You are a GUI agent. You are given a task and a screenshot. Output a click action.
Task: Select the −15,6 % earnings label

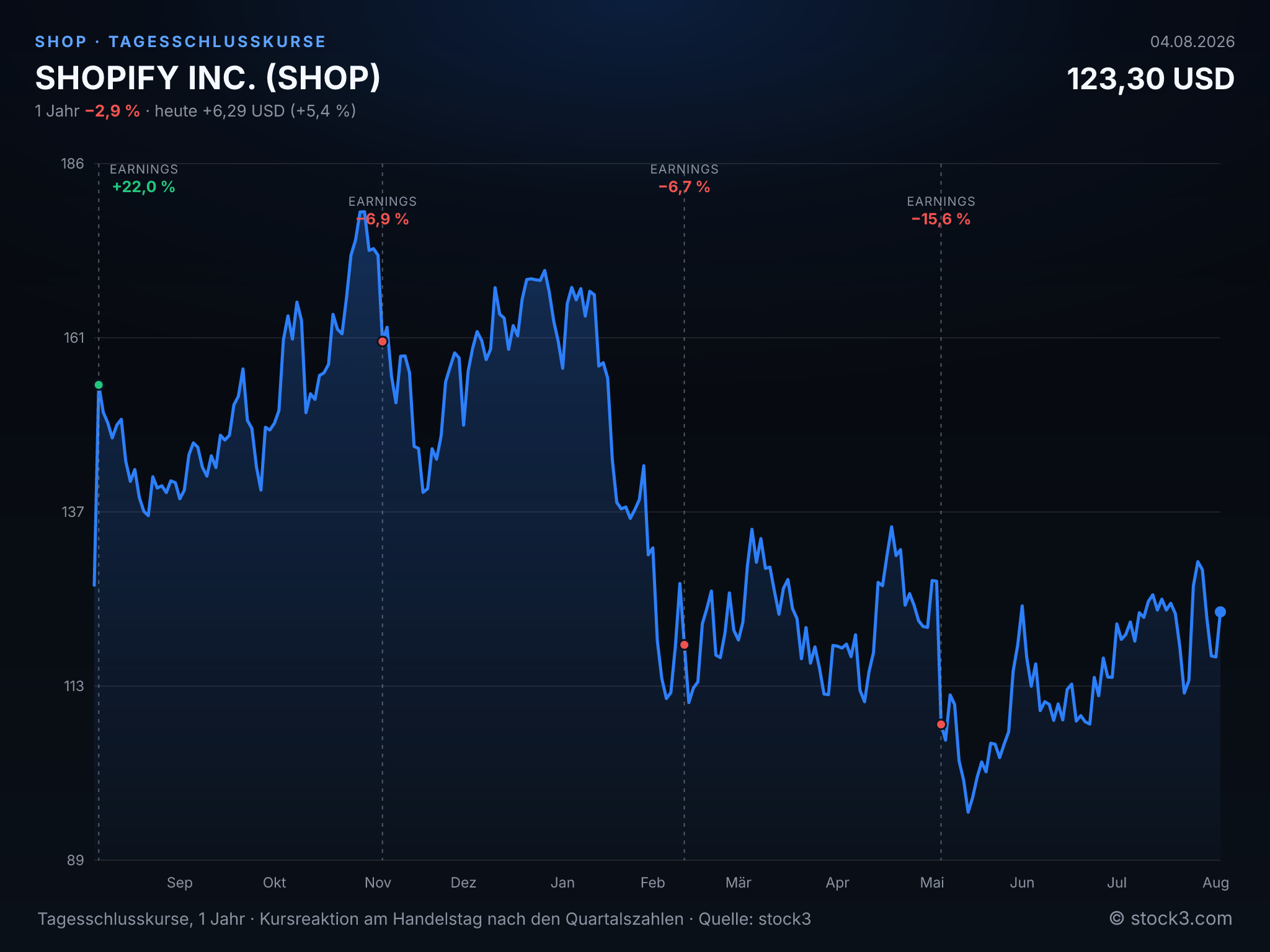tap(941, 219)
